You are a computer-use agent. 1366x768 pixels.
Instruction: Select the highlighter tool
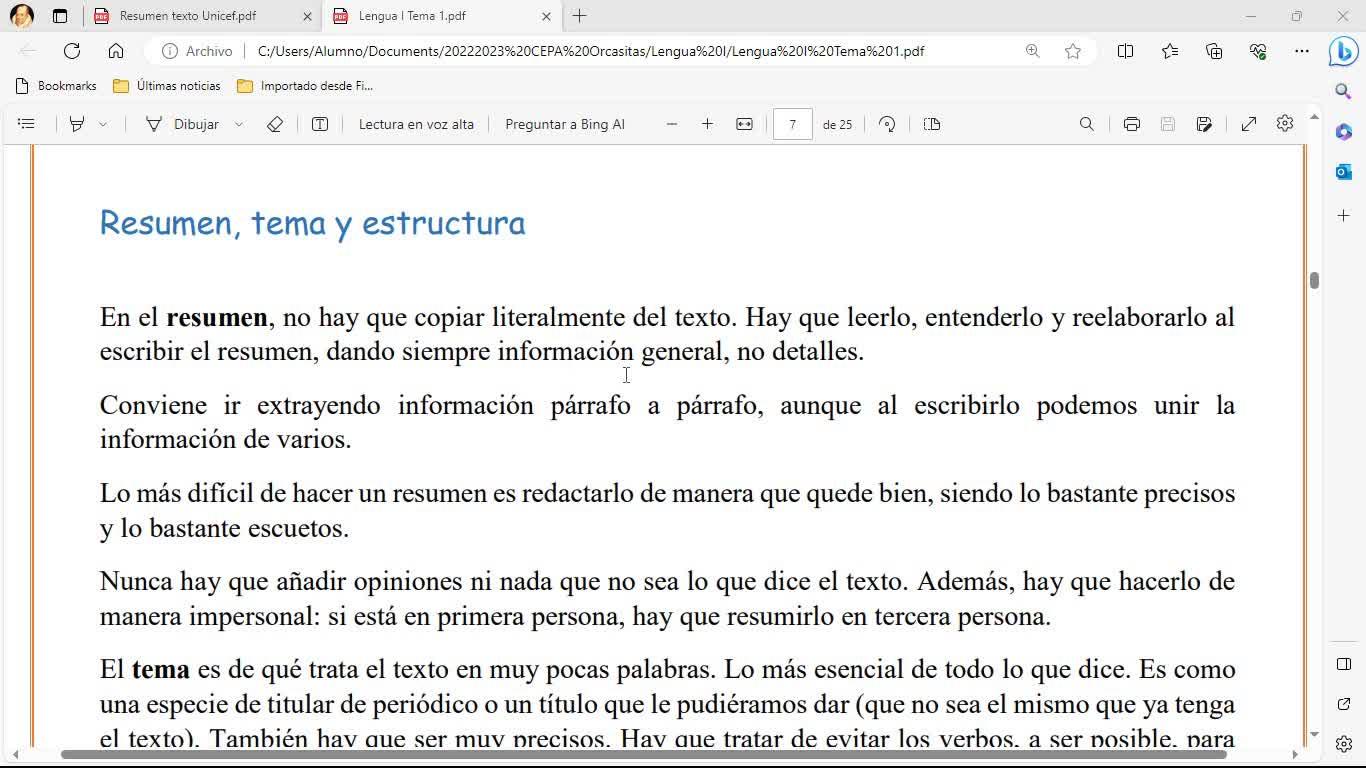point(76,124)
